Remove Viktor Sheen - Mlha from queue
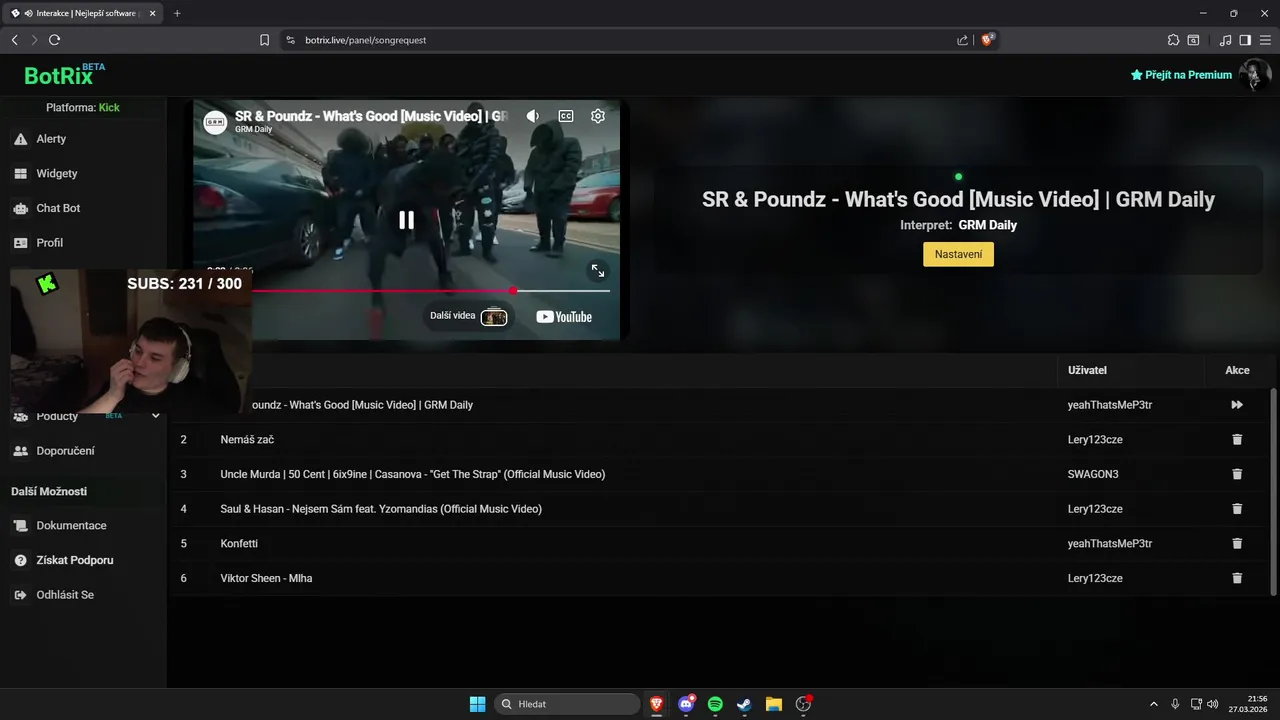1280x720 pixels. (x=1237, y=578)
